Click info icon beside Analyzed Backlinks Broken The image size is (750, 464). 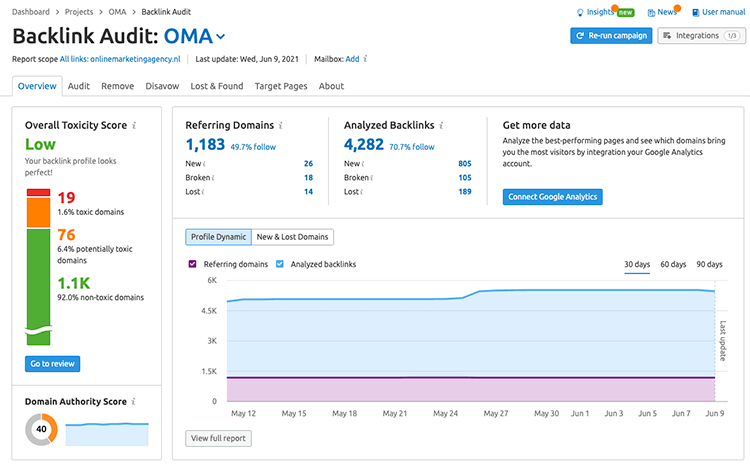click(x=372, y=178)
